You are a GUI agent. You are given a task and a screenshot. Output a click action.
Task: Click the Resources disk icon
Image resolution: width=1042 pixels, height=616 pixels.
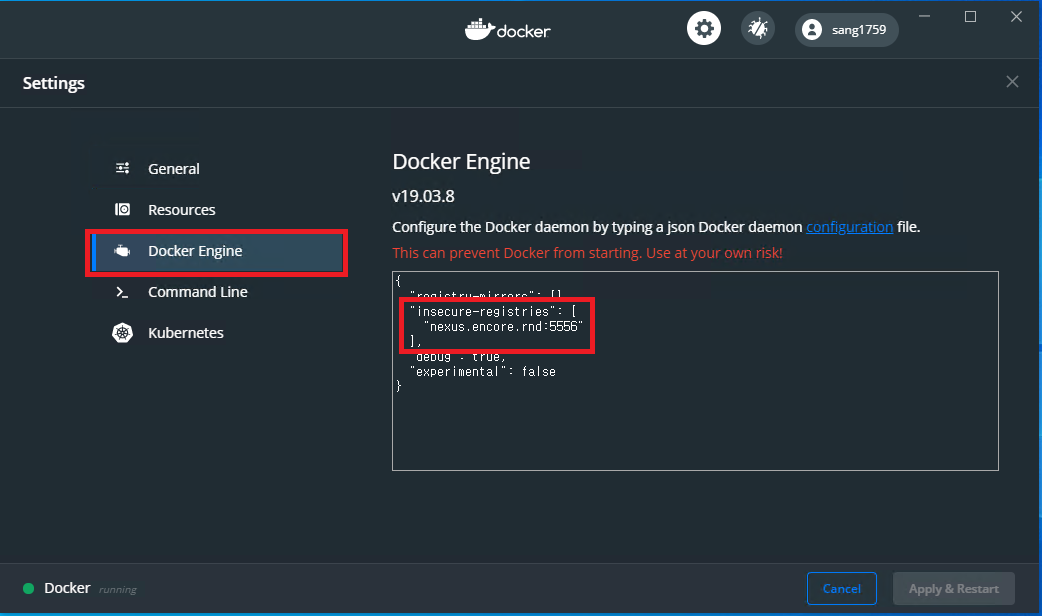point(122,209)
